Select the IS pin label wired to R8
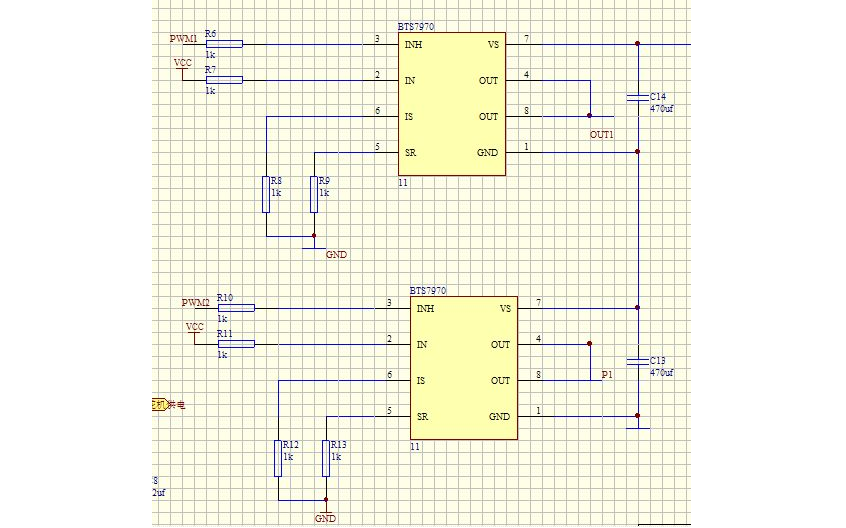This screenshot has width=846, height=528. (408, 116)
